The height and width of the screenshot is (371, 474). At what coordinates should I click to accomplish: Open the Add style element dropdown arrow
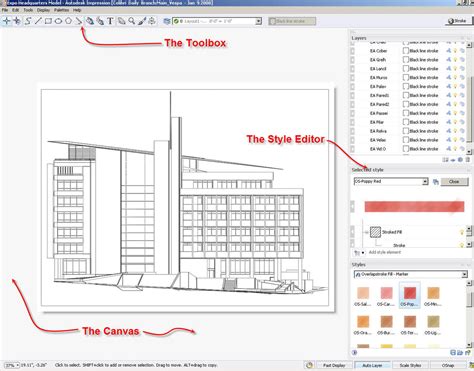[x=363, y=253]
